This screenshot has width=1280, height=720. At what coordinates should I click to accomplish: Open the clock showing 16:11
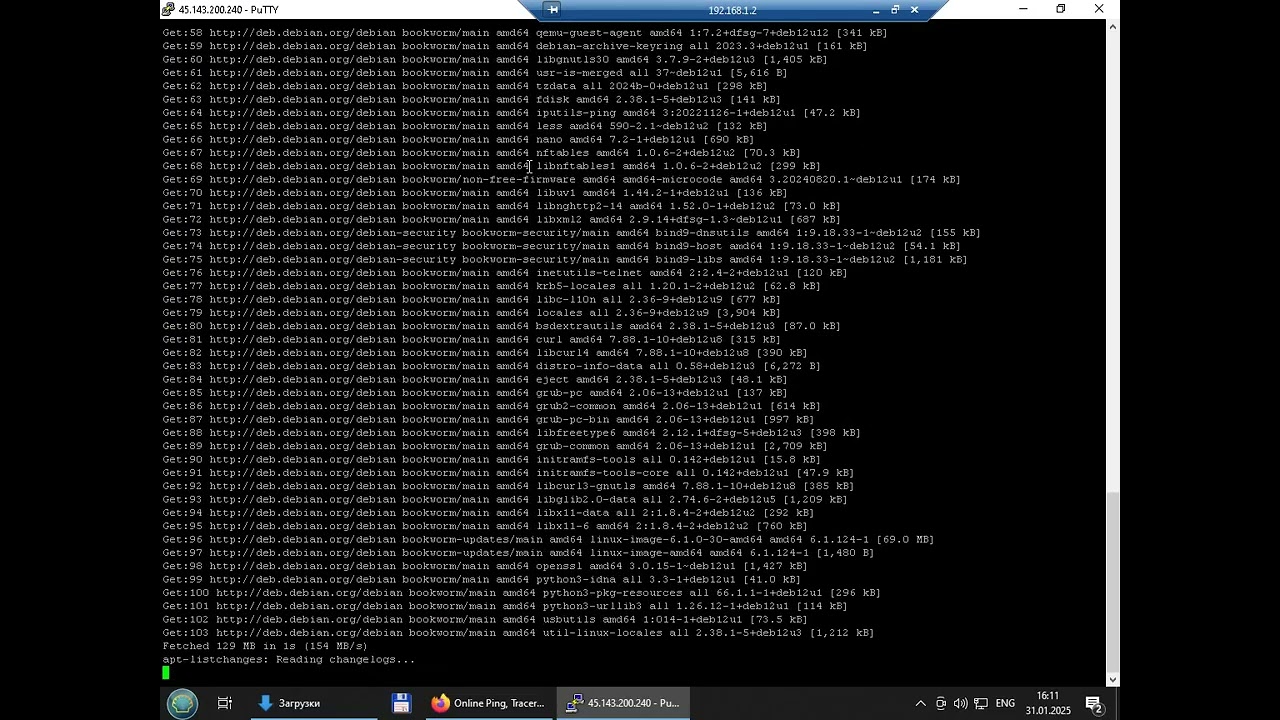pyautogui.click(x=1047, y=703)
